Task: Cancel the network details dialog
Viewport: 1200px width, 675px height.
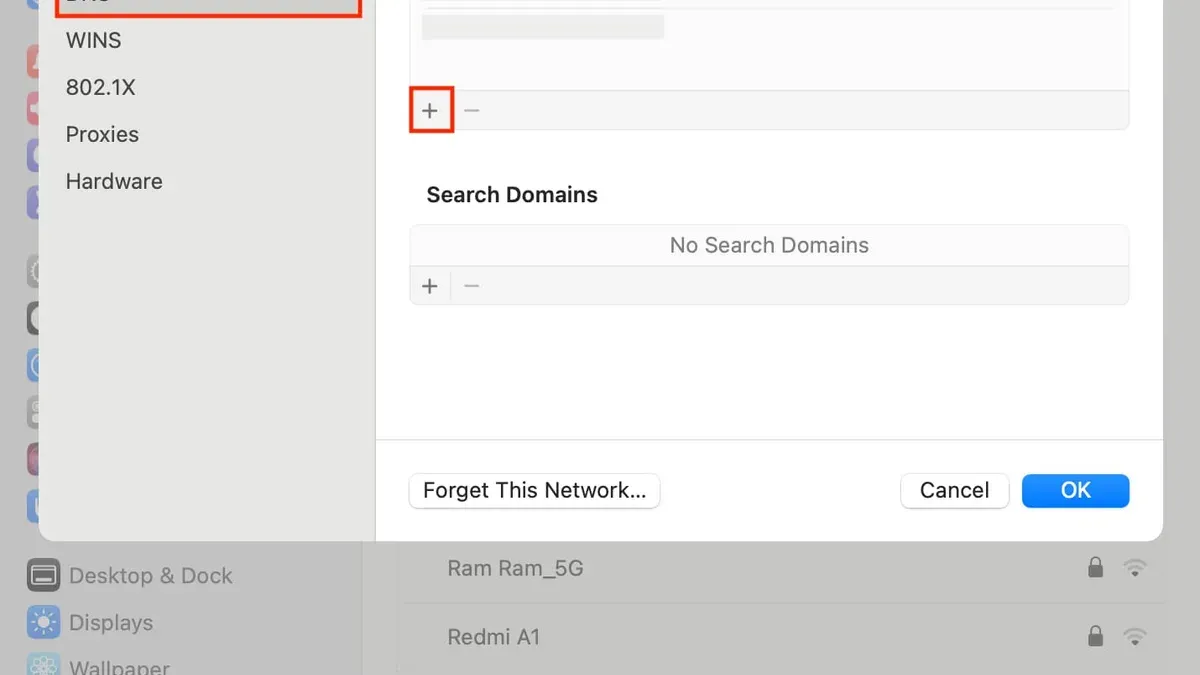Action: tap(955, 491)
